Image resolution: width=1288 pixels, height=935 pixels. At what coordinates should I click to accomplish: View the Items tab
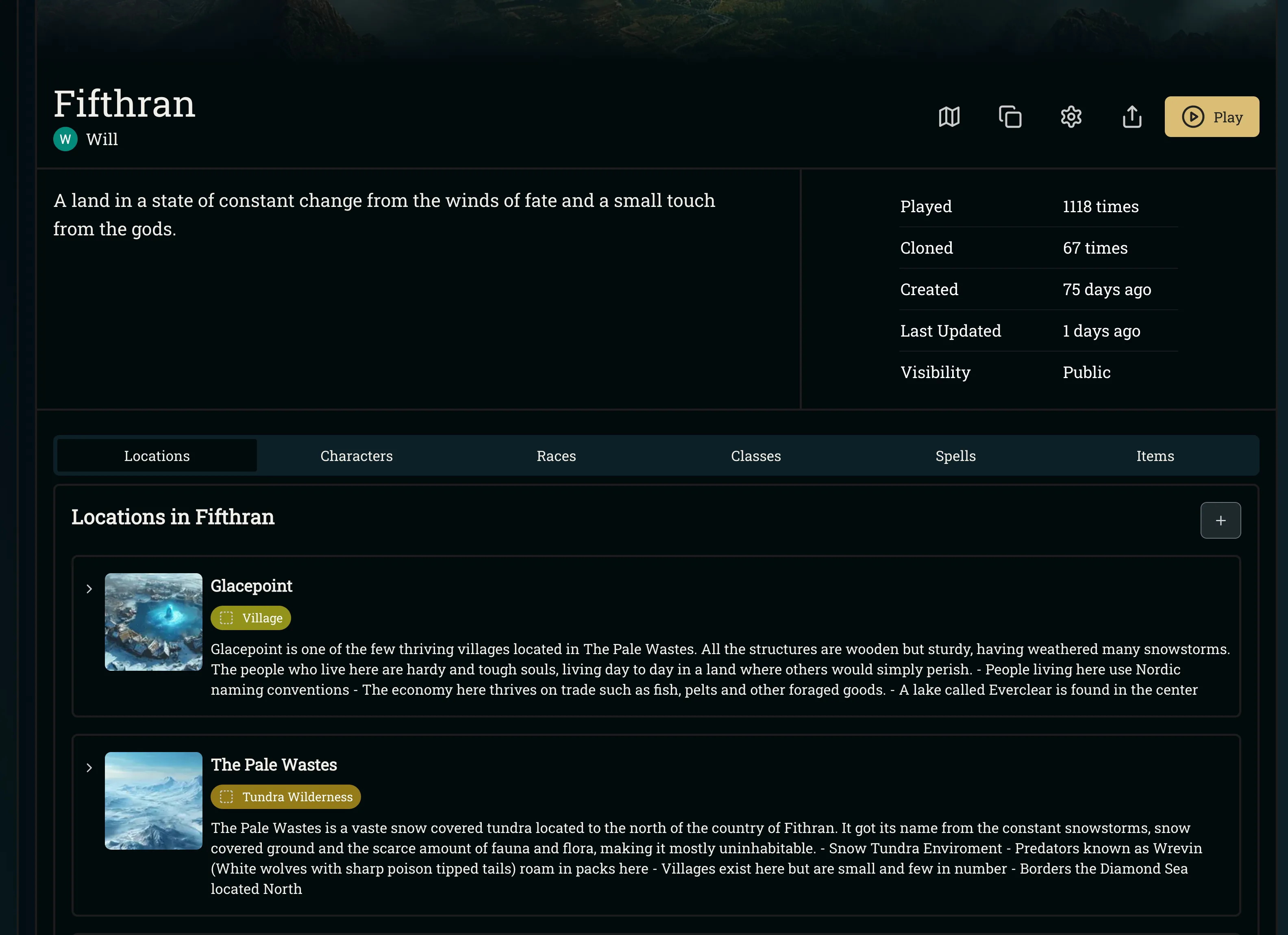click(x=1155, y=456)
